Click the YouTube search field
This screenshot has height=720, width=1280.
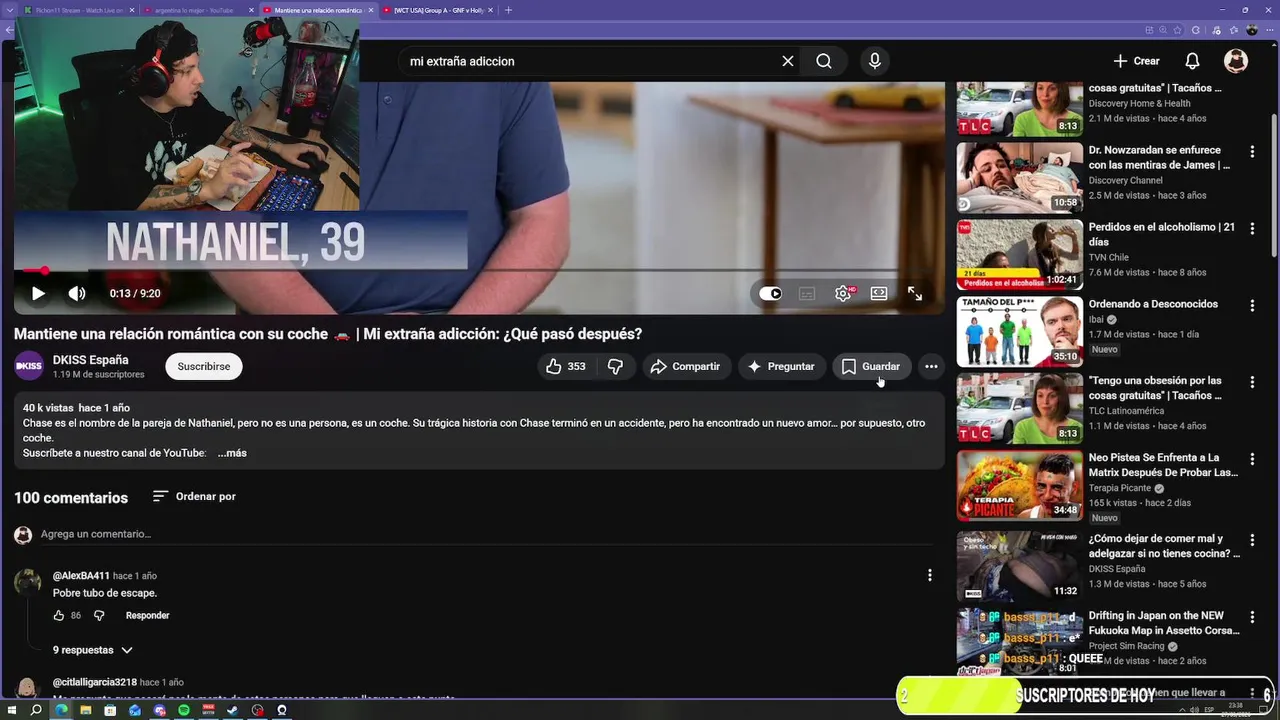(590, 61)
